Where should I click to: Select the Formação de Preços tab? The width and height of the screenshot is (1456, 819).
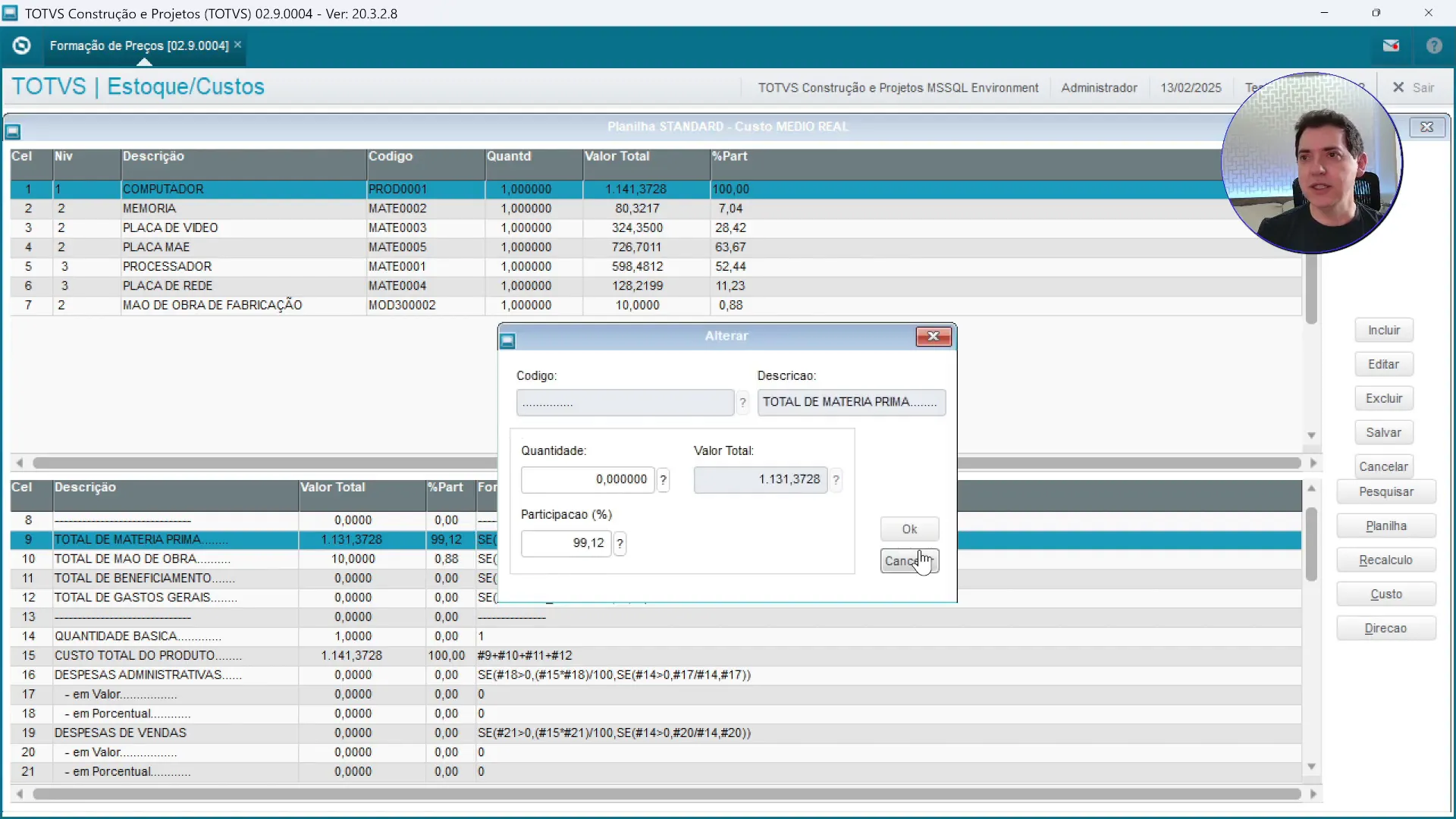coord(139,45)
